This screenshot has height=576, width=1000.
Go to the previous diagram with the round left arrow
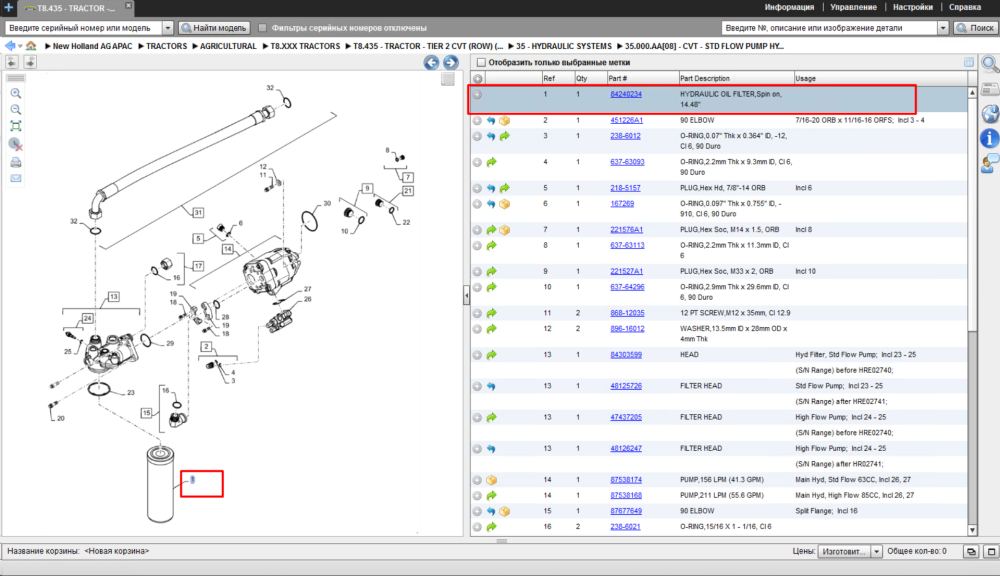pos(432,63)
